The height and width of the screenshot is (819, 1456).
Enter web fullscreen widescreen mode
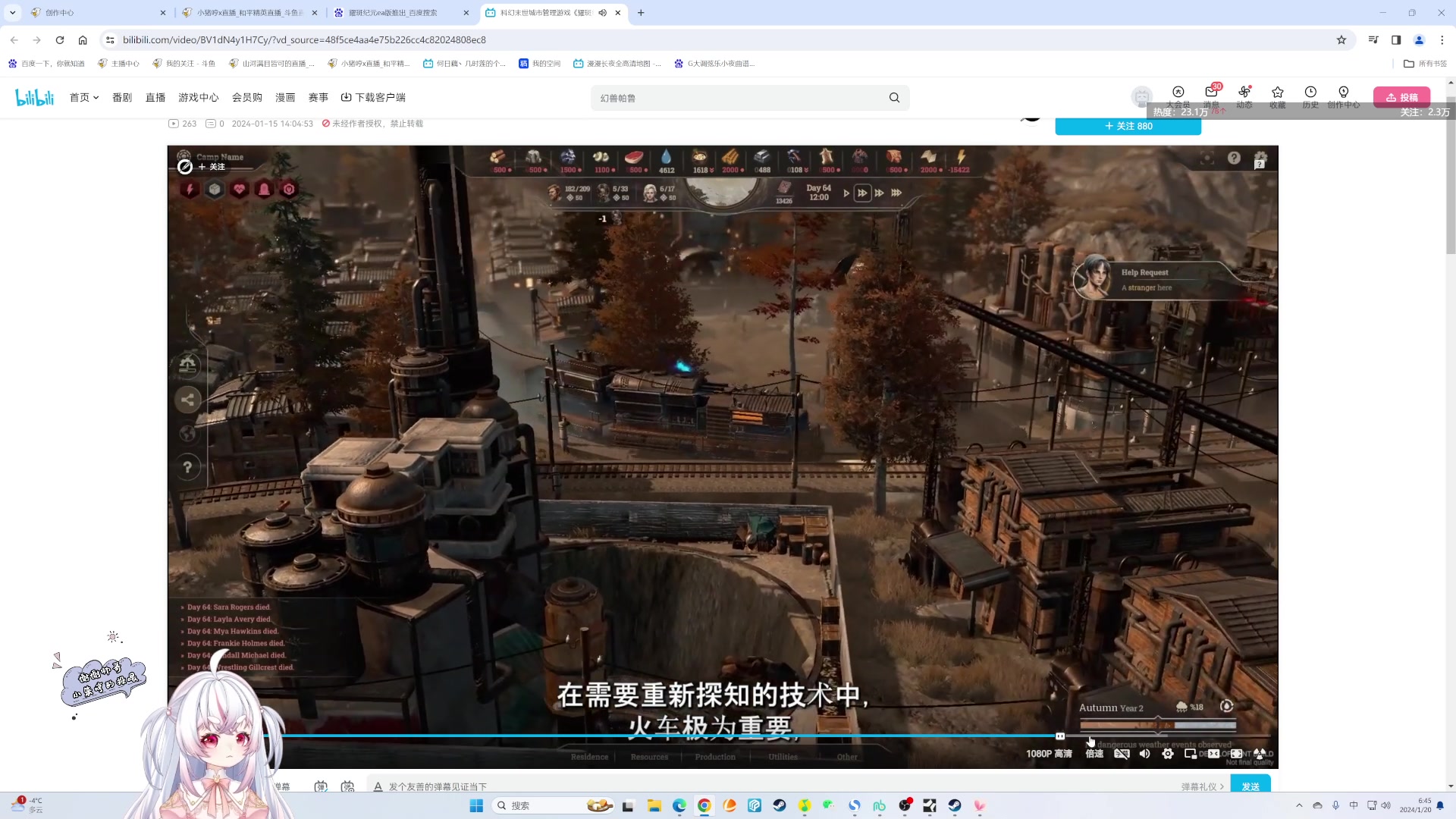pos(1213,754)
